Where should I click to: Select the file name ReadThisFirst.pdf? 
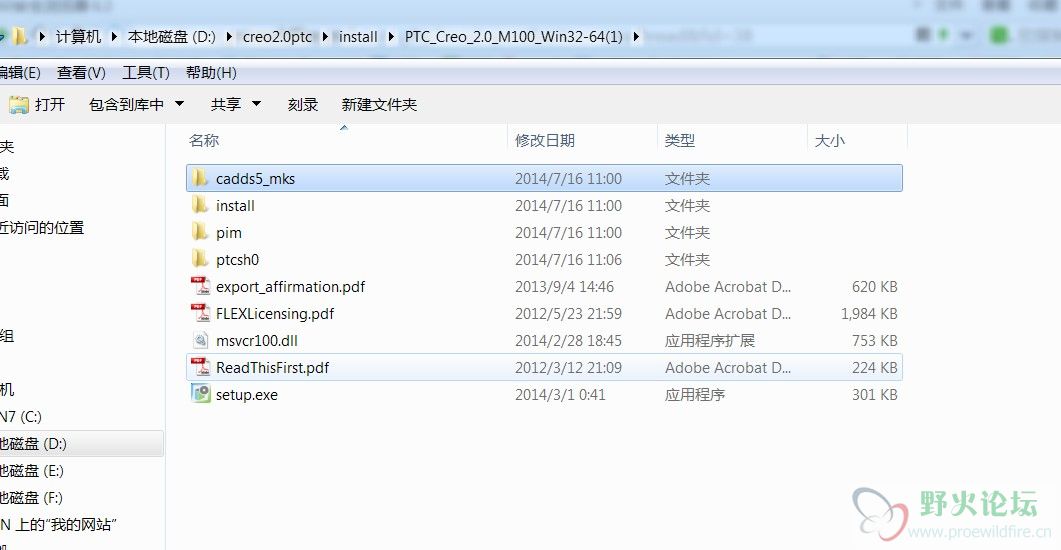click(272, 368)
